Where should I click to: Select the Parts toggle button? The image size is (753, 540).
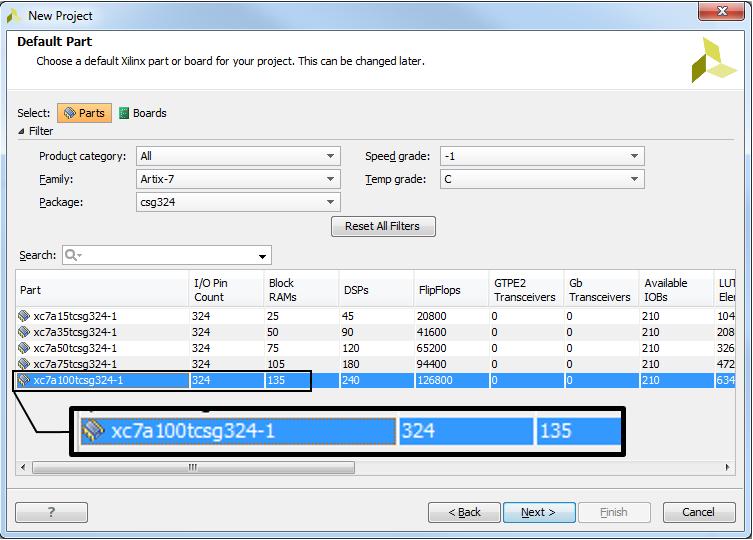[85, 113]
